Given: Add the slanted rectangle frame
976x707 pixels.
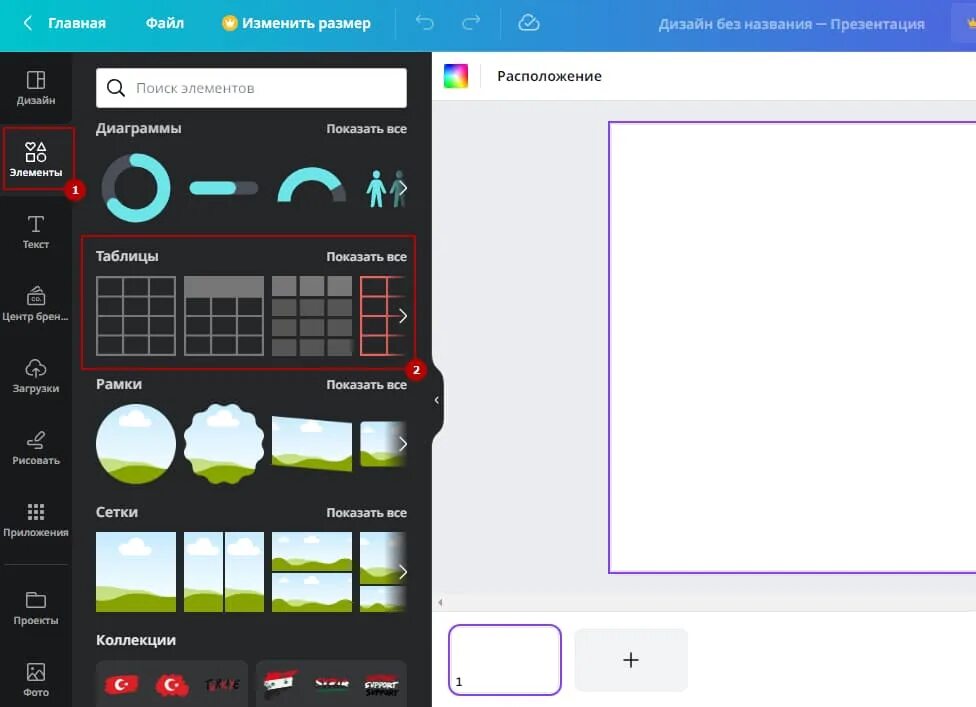Looking at the screenshot, I should (x=312, y=444).
